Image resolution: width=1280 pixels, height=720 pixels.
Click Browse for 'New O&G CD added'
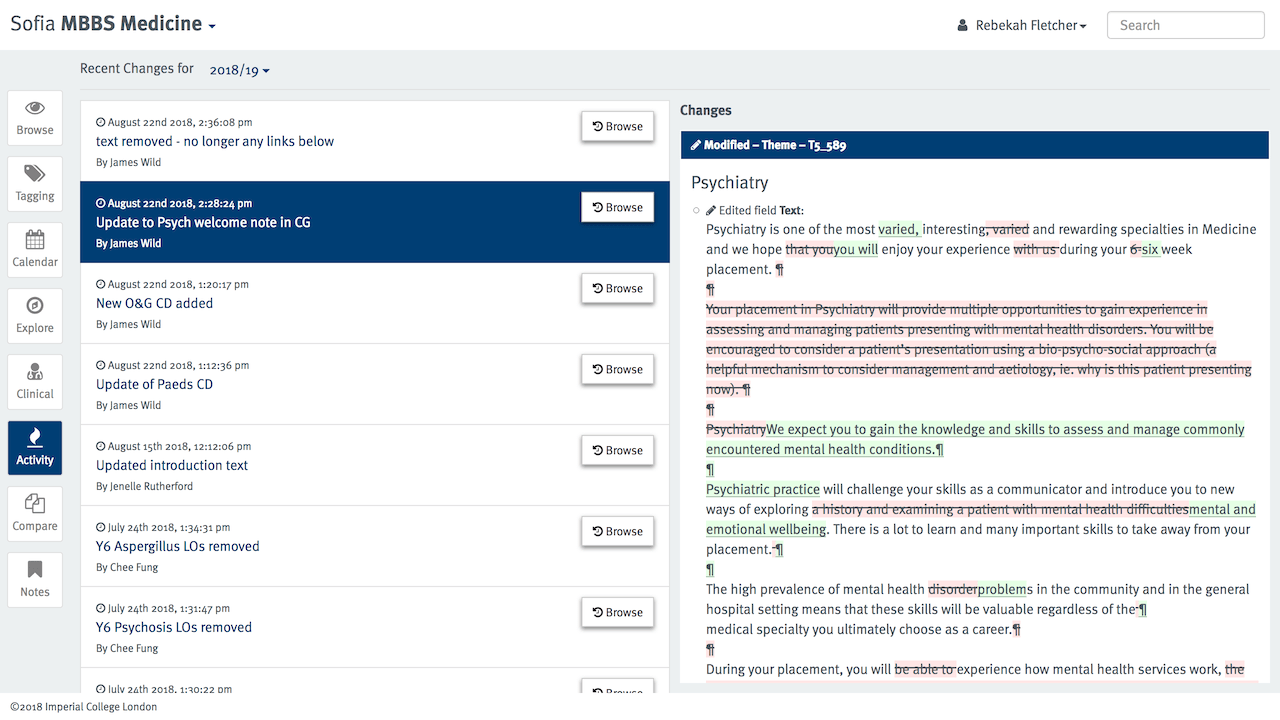(617, 289)
